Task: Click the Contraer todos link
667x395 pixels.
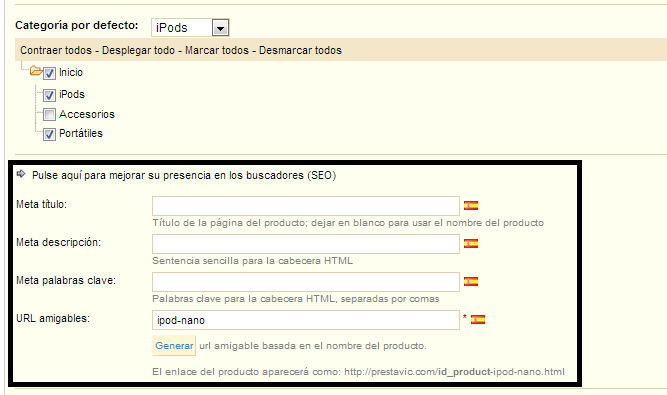Action: (x=56, y=50)
